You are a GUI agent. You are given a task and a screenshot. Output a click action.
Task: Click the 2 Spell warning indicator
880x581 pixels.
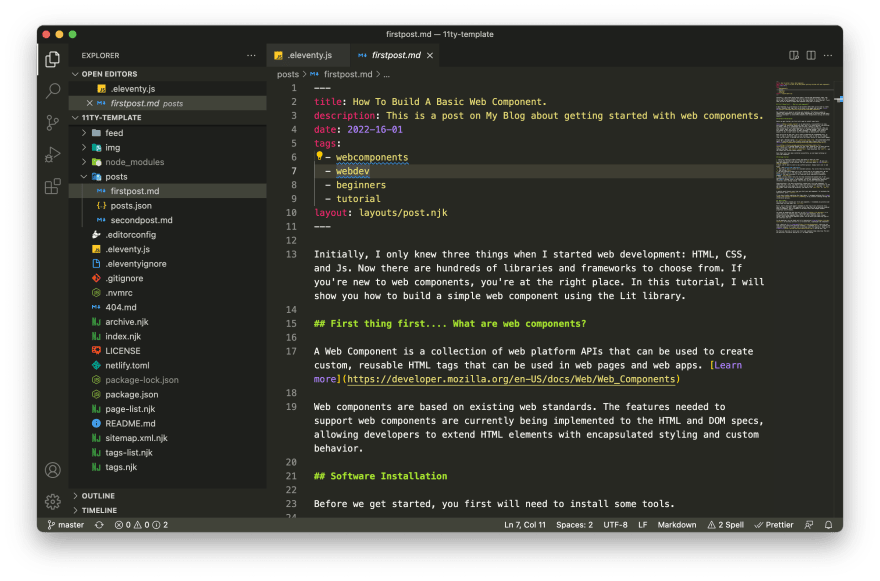(x=726, y=525)
